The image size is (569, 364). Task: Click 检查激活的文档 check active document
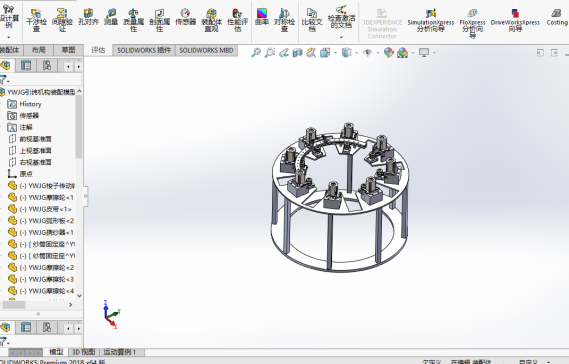tap(341, 17)
